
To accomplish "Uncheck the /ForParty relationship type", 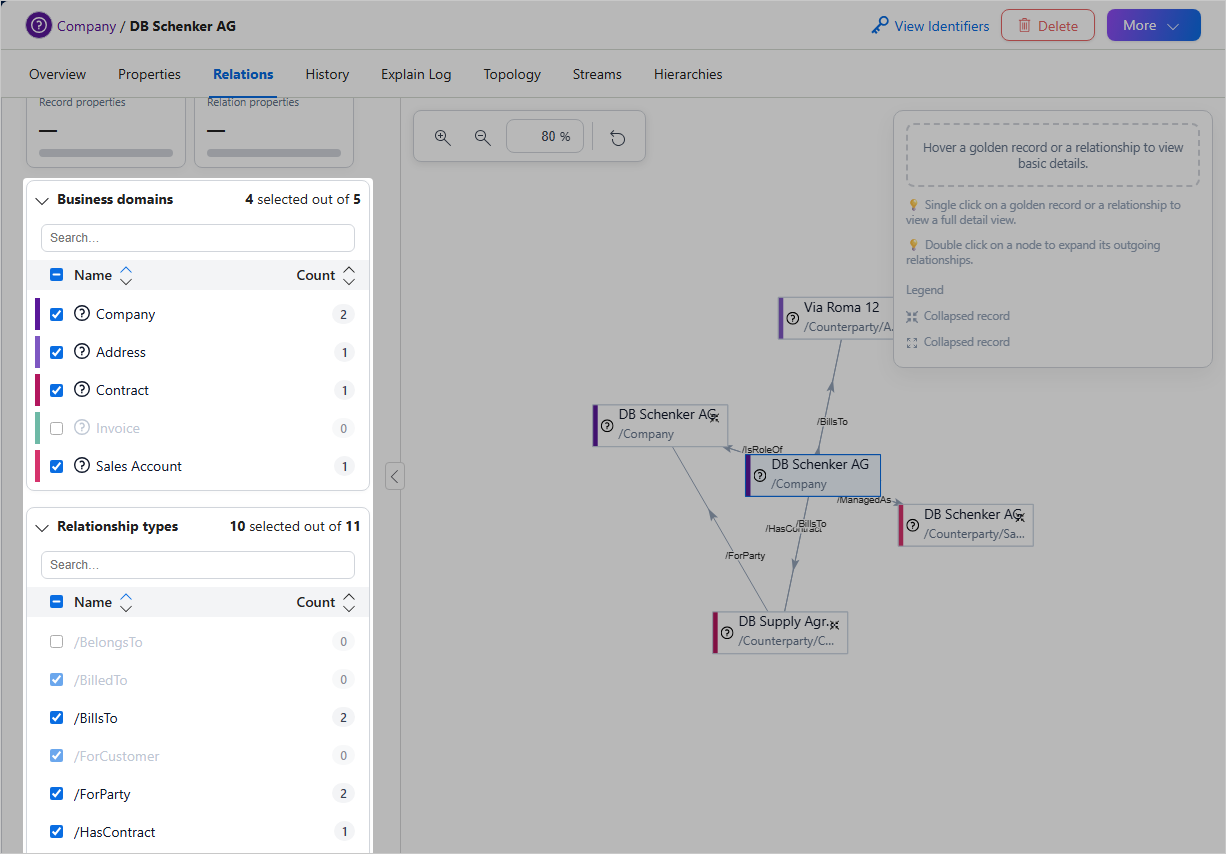I will pos(57,794).
